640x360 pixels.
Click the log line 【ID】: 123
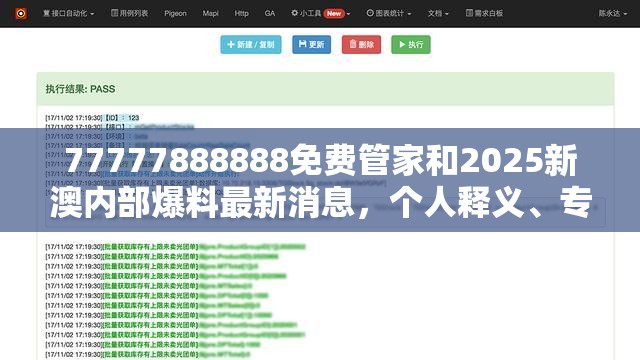coord(92,118)
